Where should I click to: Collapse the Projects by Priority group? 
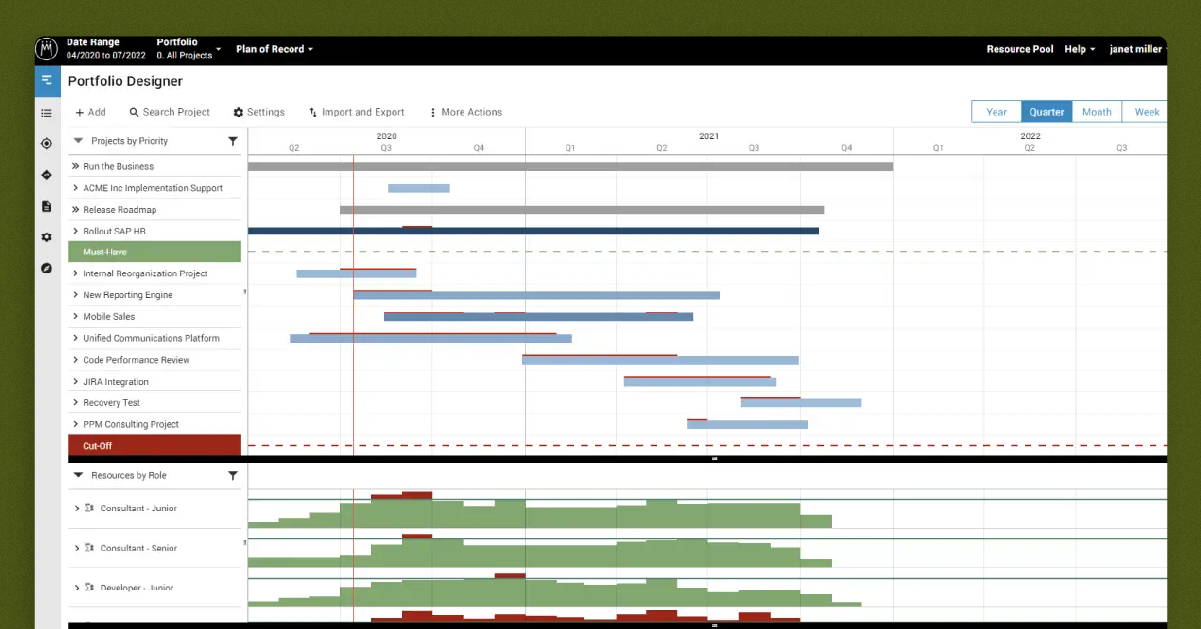click(x=78, y=141)
